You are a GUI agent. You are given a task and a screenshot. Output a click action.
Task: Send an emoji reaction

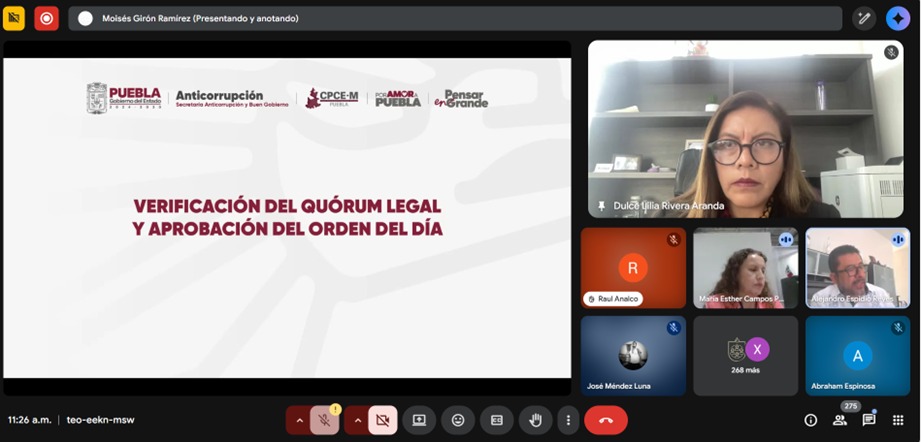click(x=458, y=420)
